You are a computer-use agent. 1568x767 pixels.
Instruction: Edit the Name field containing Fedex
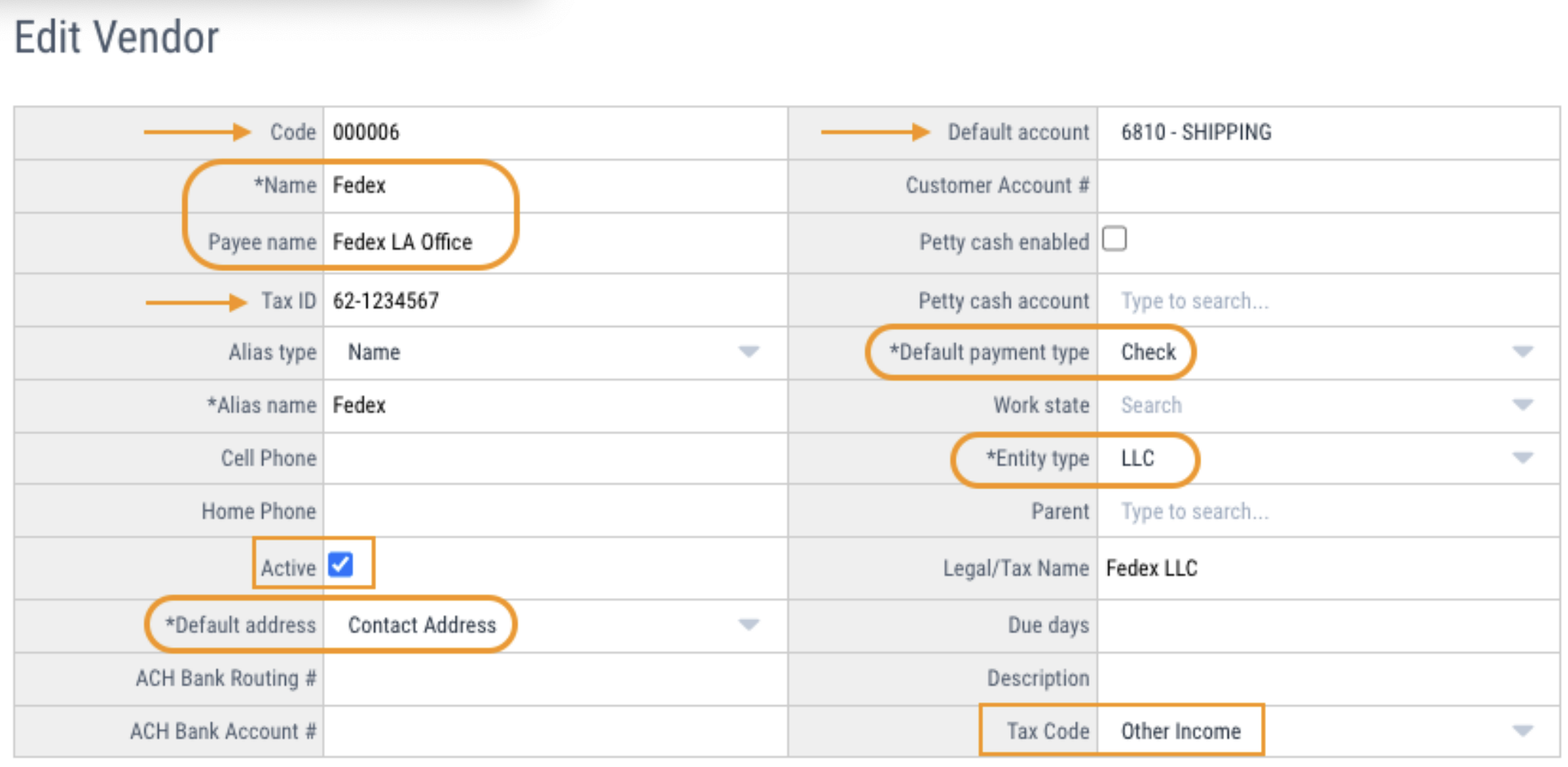pyautogui.click(x=555, y=186)
